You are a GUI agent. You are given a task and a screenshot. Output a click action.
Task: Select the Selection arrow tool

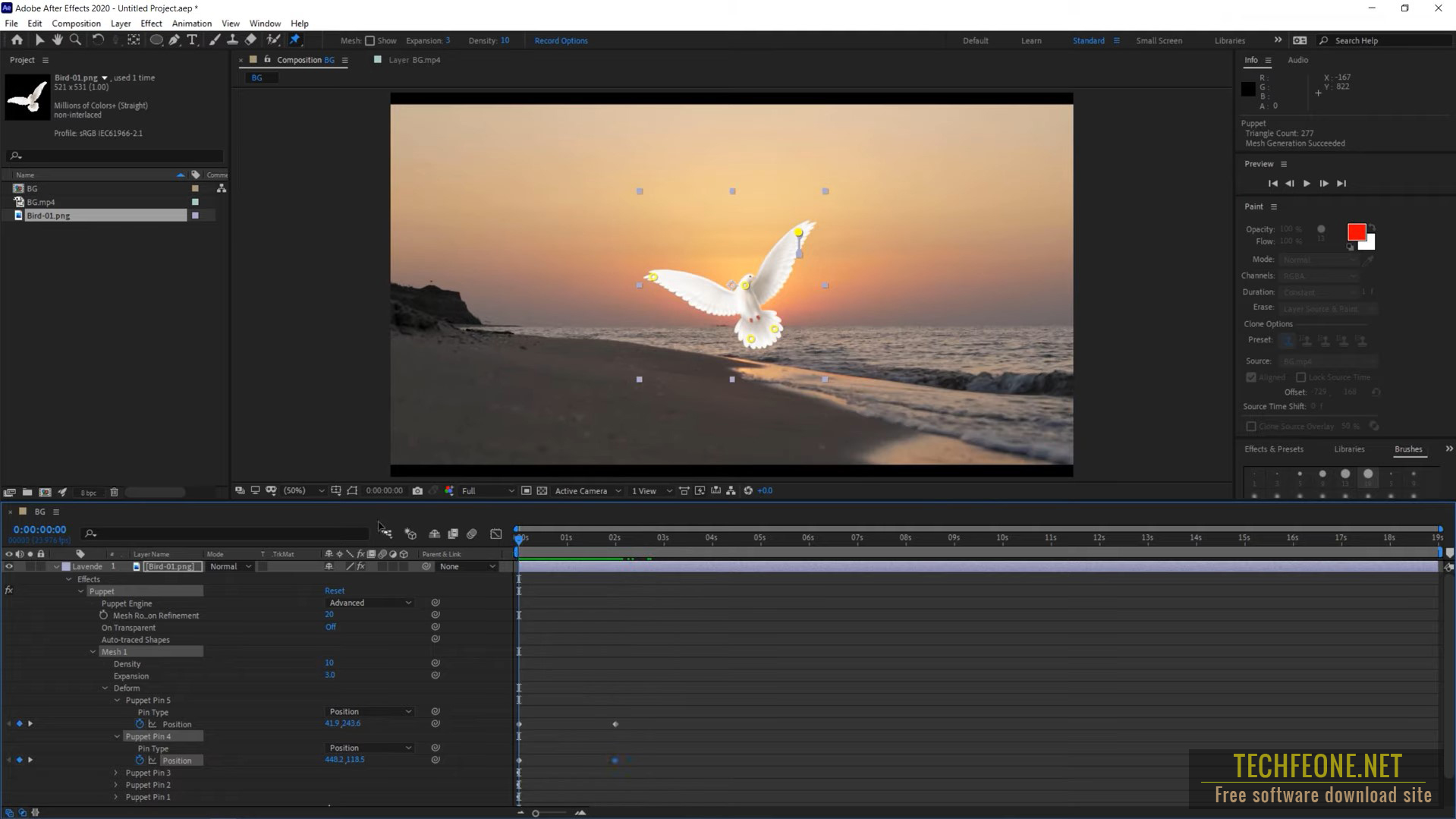39,40
